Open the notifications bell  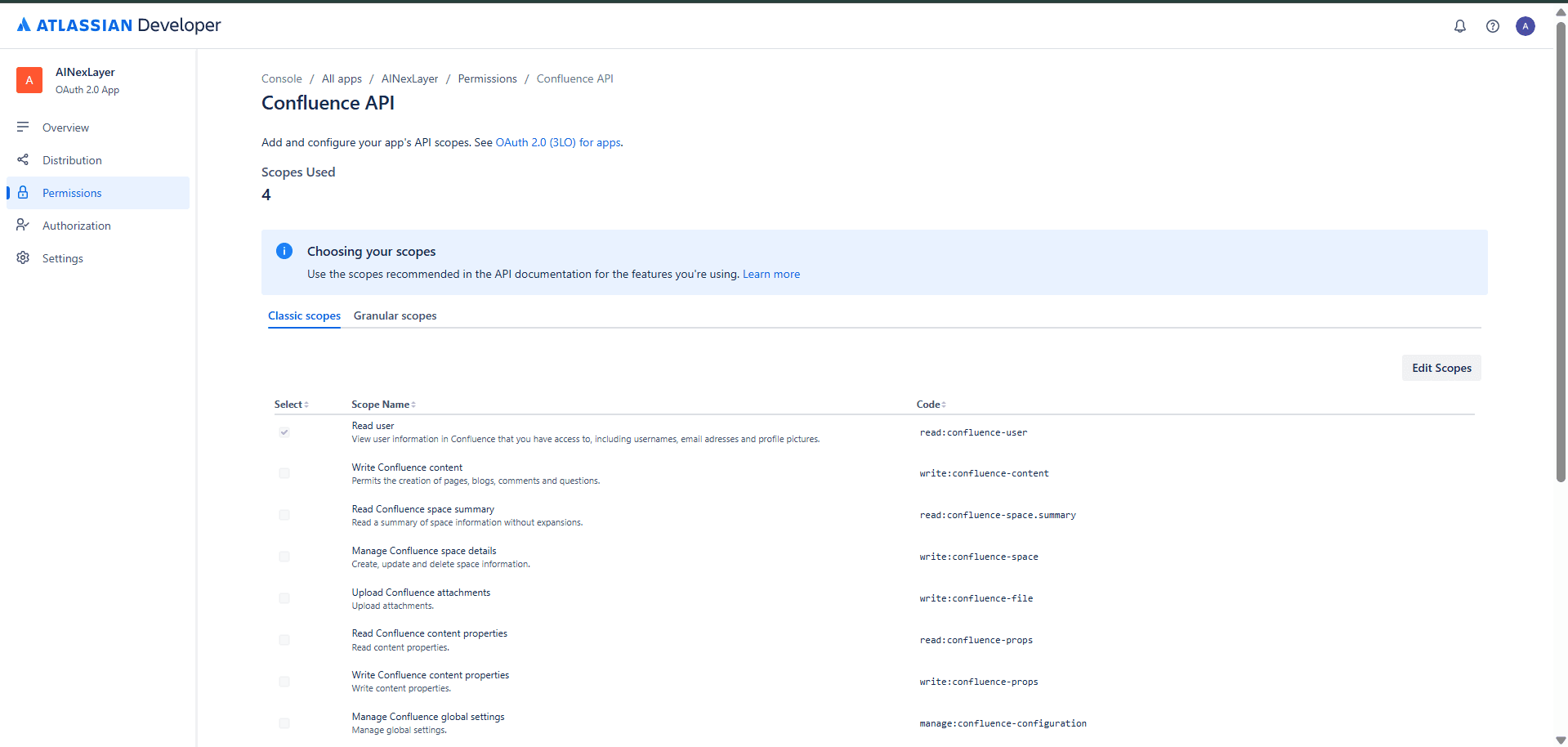pos(1460,25)
